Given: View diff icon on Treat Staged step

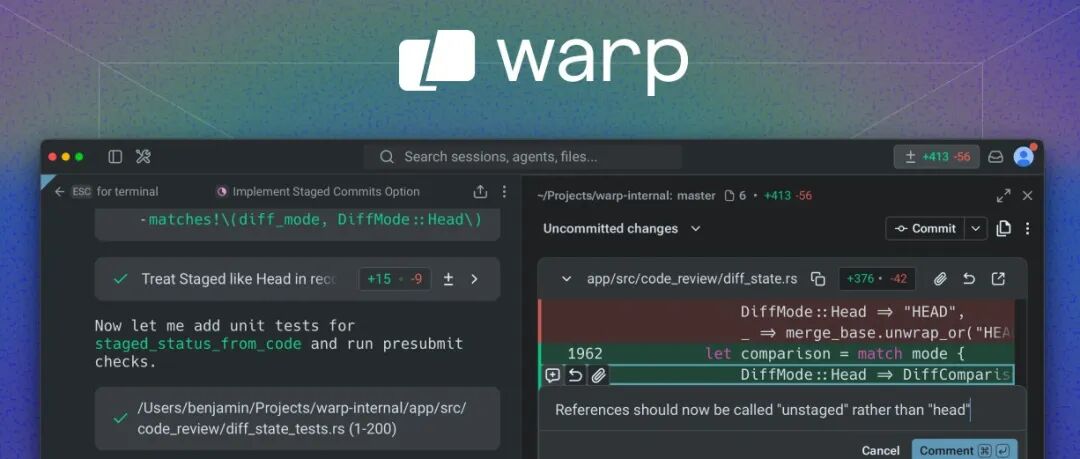Looking at the screenshot, I should click(448, 279).
